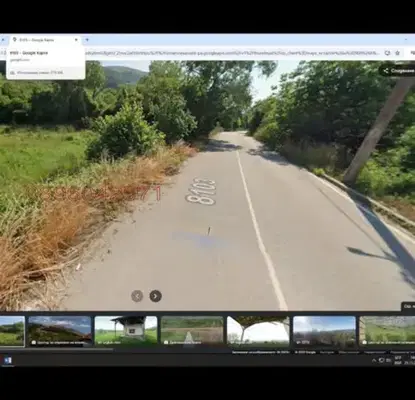This screenshot has width=415, height=400.
Task: Go to the previous photo arrow
Action: coord(137,296)
